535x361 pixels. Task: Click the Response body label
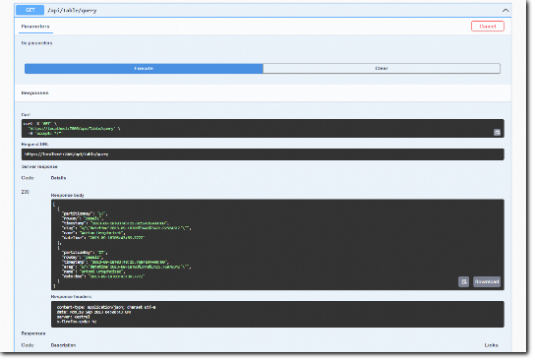[68, 196]
